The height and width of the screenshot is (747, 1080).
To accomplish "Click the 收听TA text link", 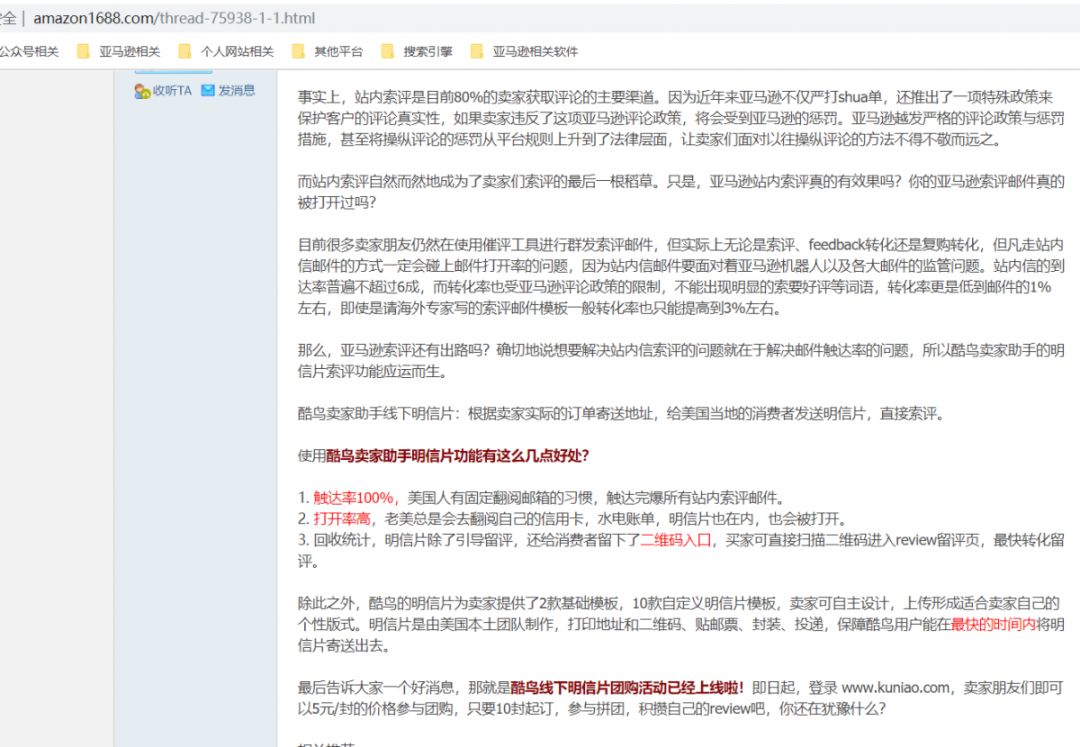I will coord(171,90).
